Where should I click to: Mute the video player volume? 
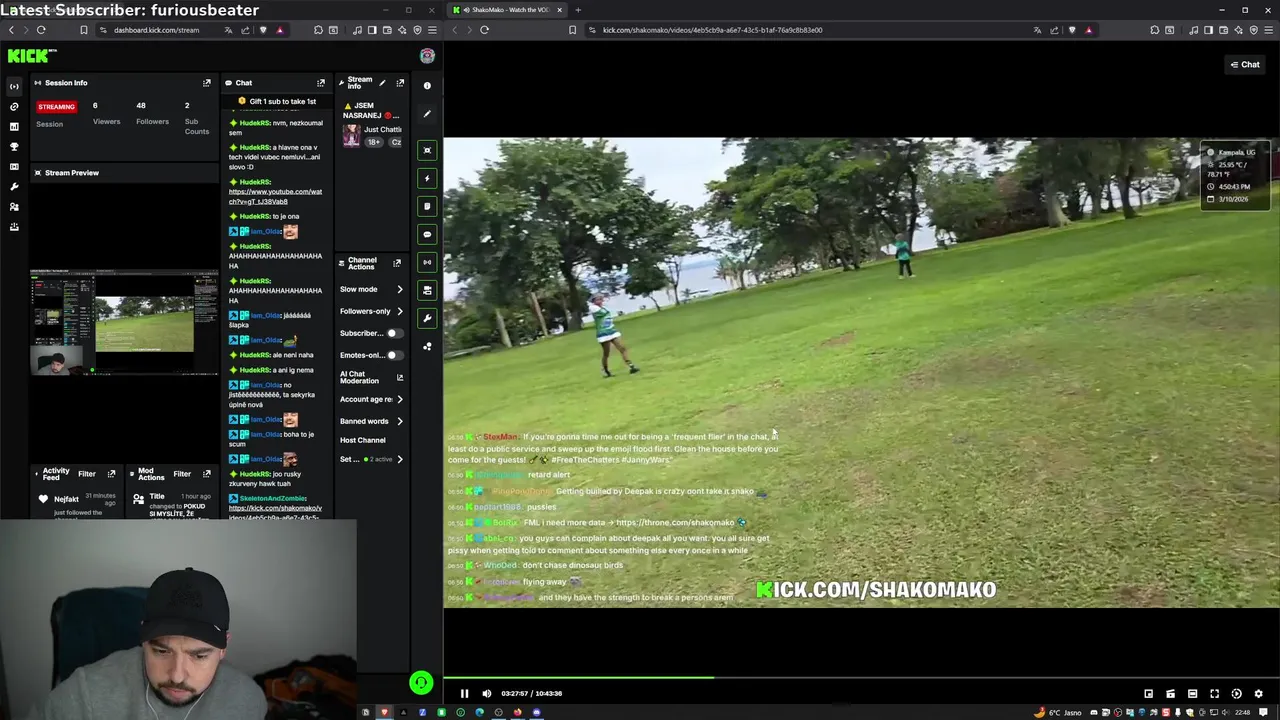(486, 693)
